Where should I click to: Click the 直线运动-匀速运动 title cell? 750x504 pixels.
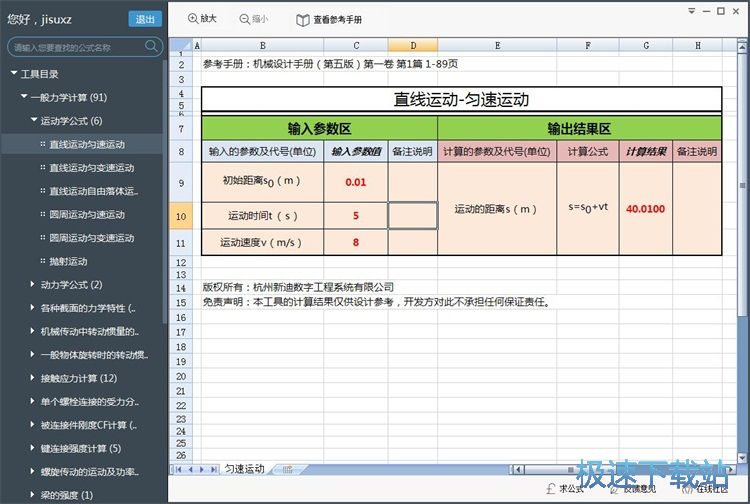[461, 99]
